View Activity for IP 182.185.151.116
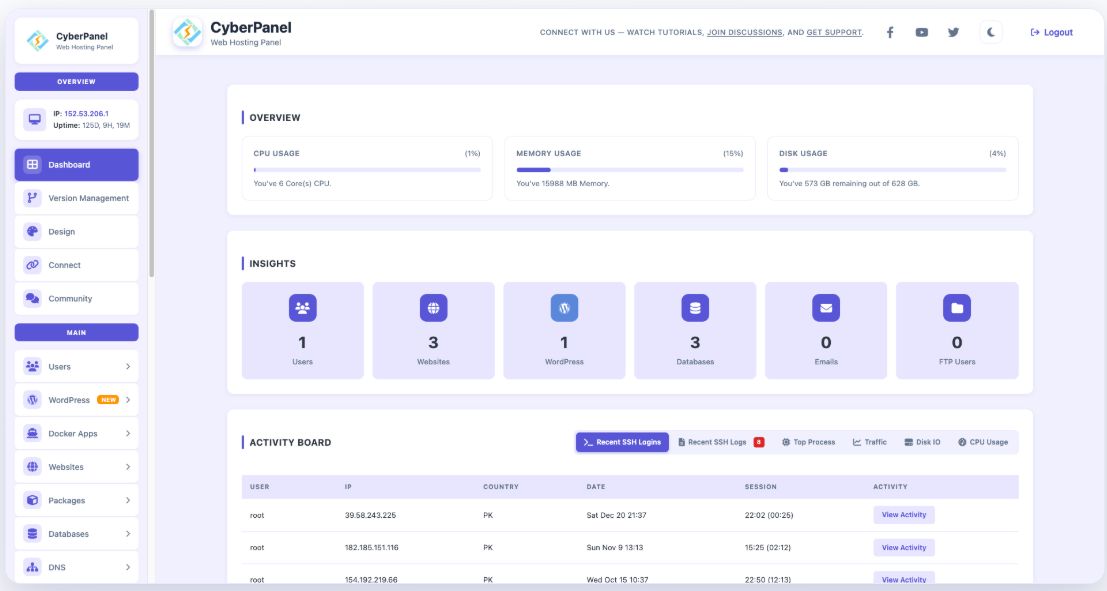Screen dimensions: 1107x591 tap(904, 547)
